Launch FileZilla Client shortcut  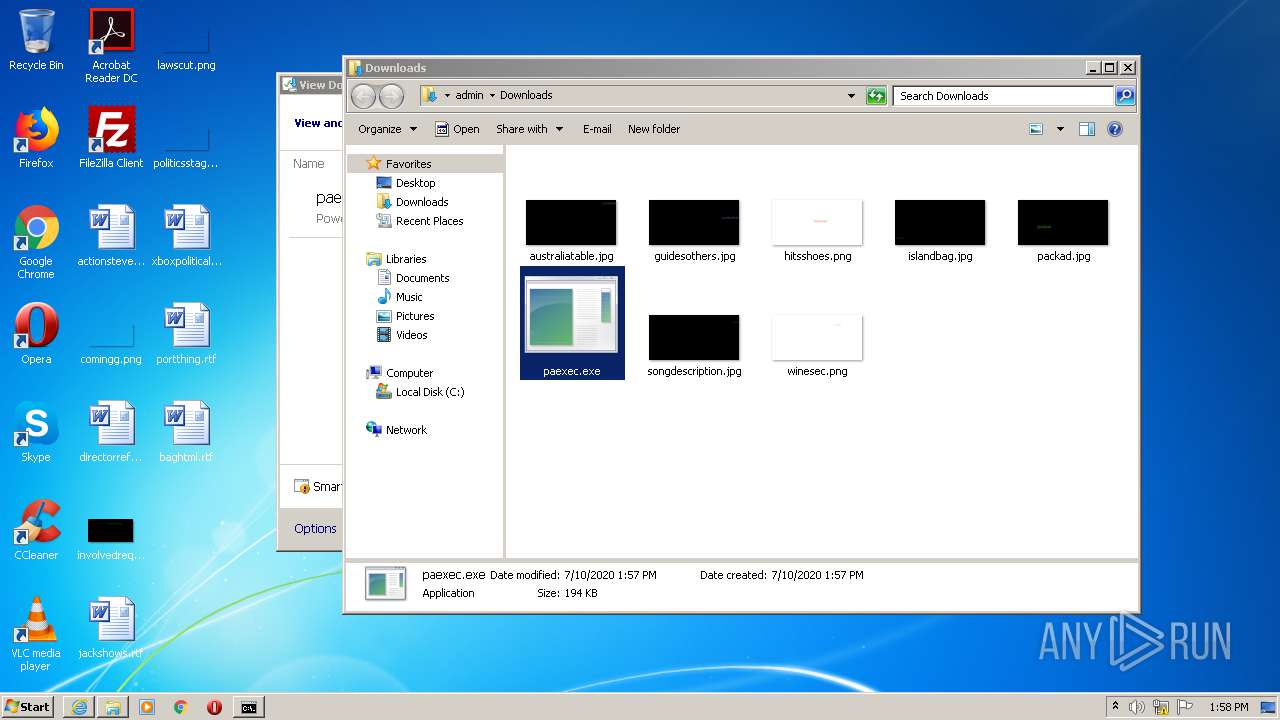pyautogui.click(x=111, y=138)
